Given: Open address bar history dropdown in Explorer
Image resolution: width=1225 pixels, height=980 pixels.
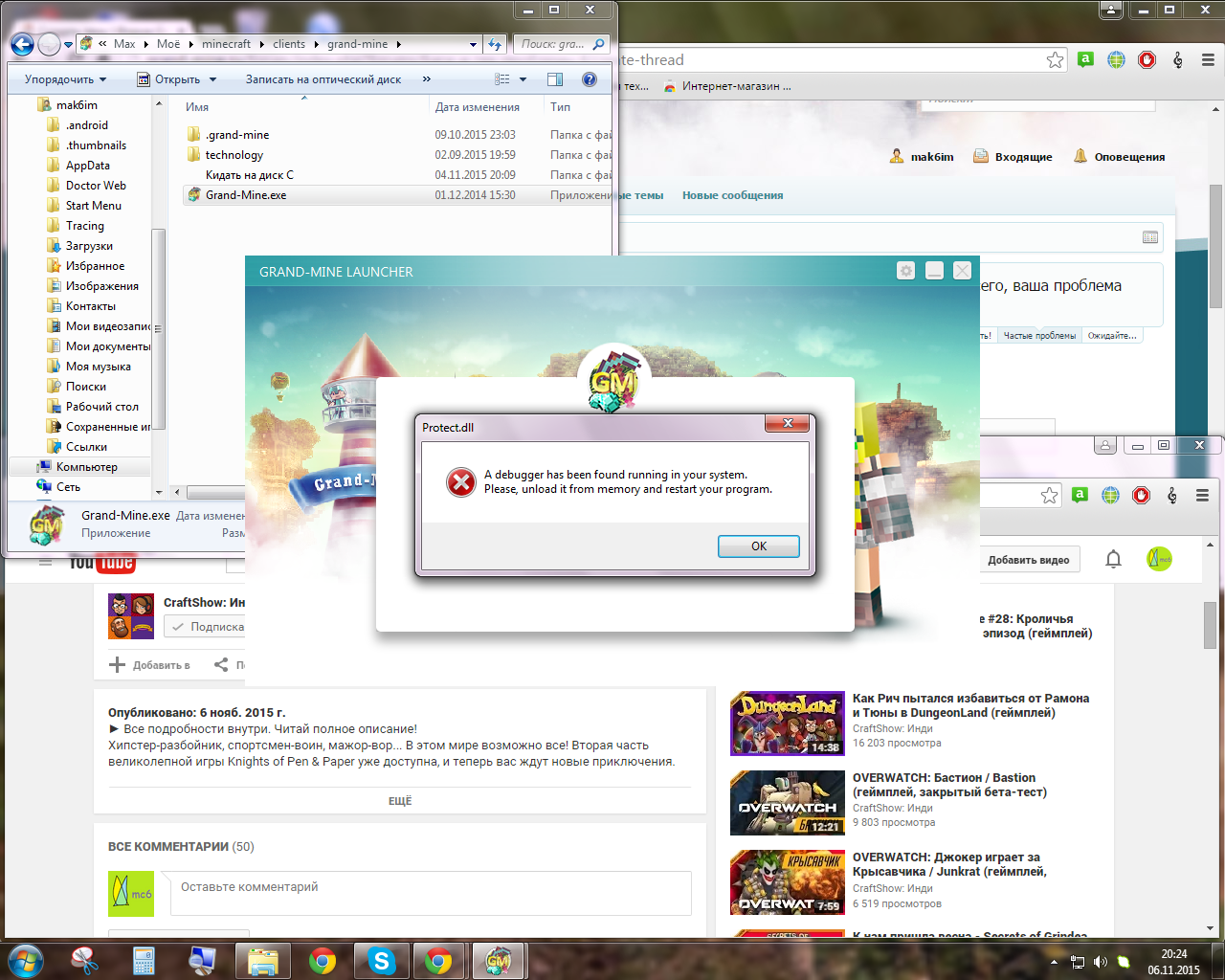Looking at the screenshot, I should pyautogui.click(x=473, y=44).
